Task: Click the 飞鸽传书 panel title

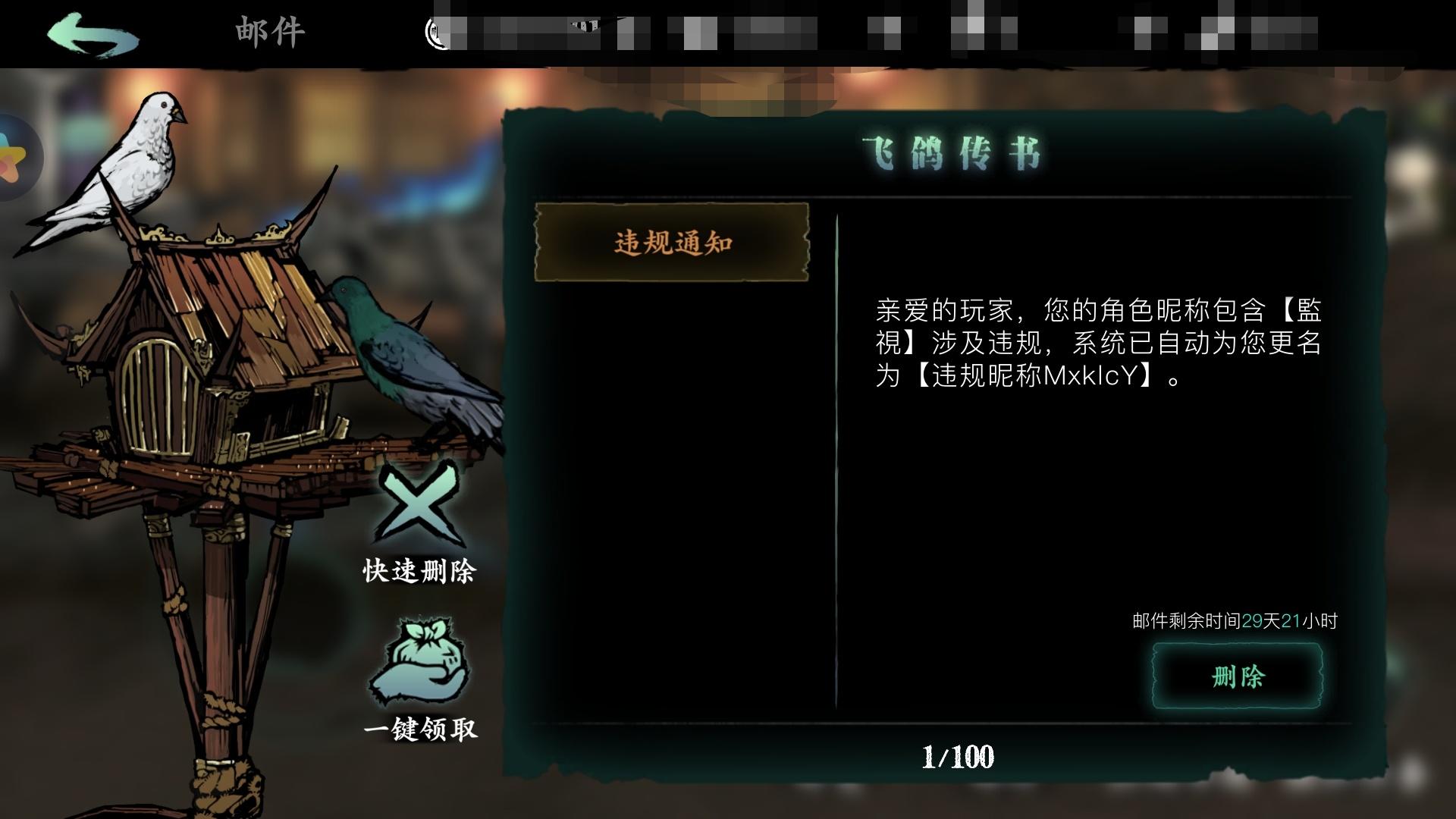Action: [x=952, y=154]
